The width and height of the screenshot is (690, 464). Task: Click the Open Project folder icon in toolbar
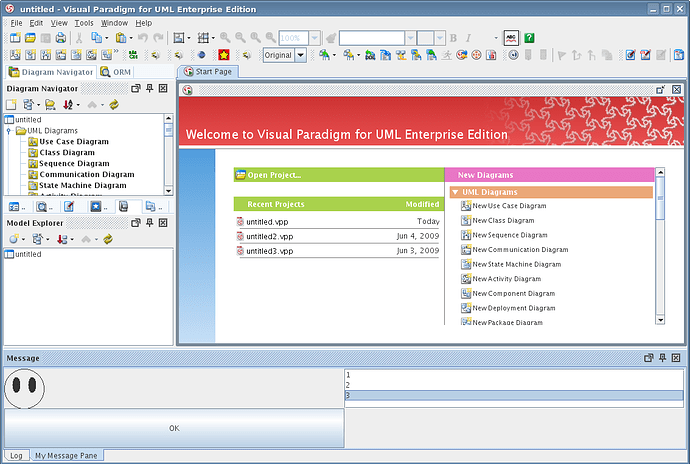tap(30, 38)
